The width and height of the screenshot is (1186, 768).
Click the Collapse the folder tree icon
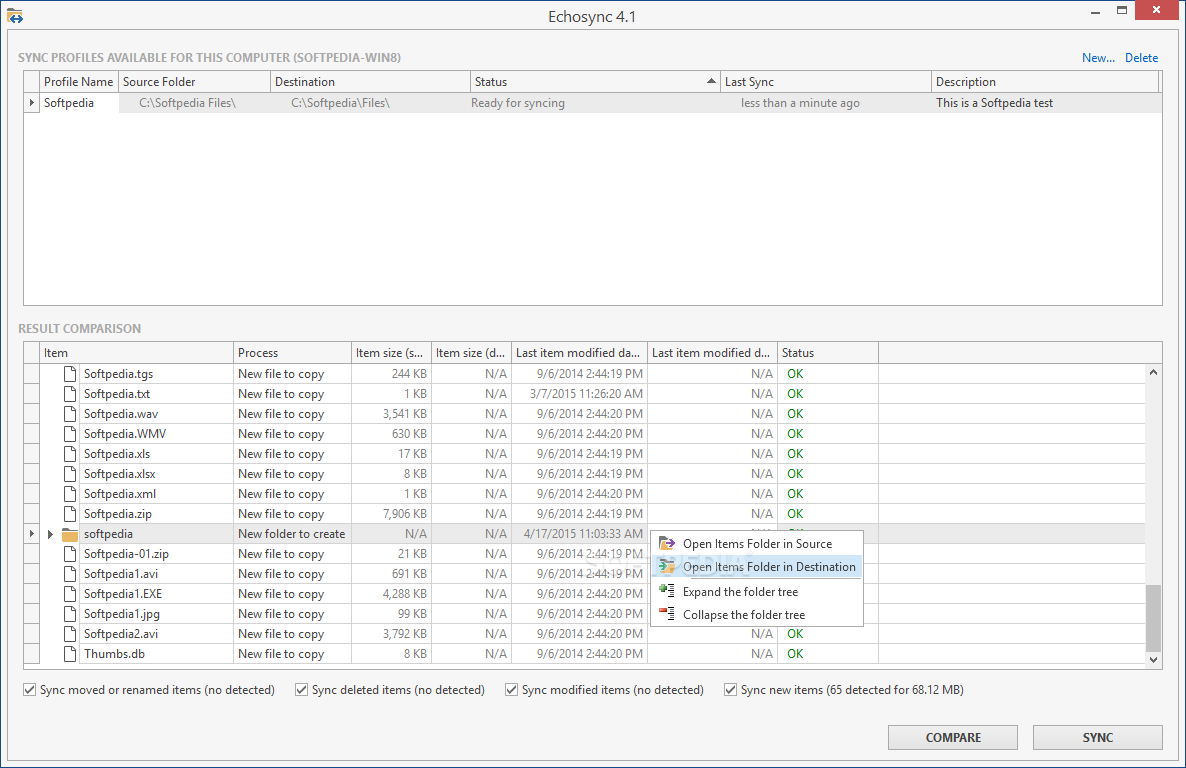click(x=666, y=614)
